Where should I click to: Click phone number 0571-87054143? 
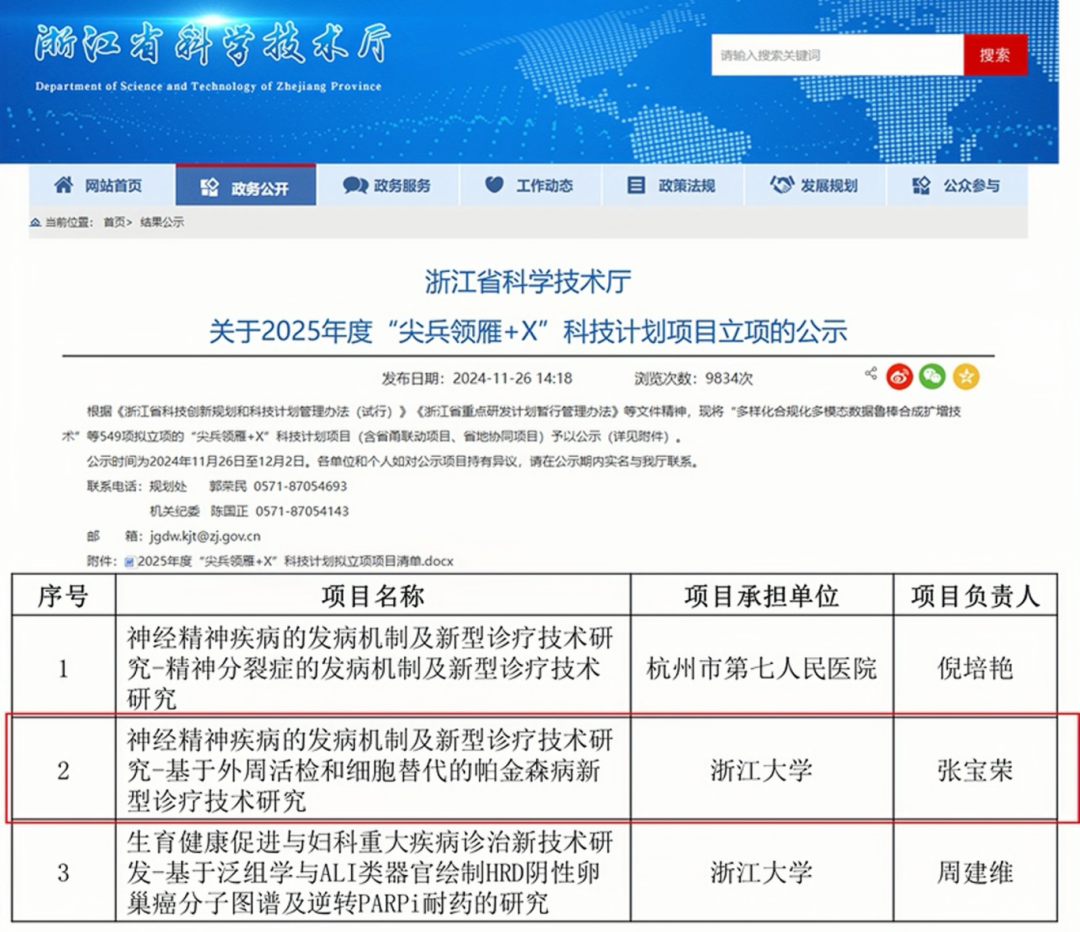[x=302, y=511]
